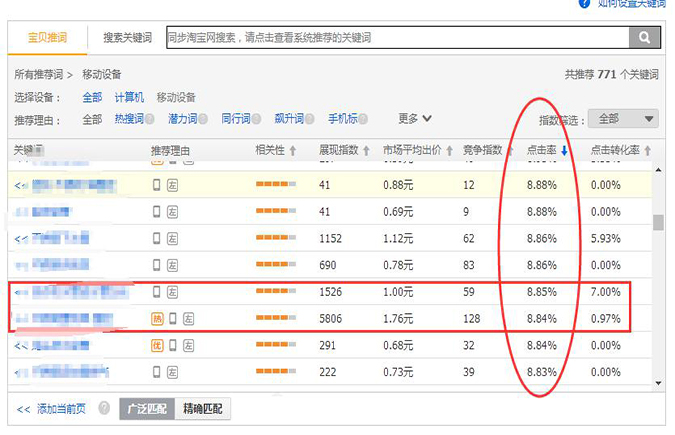Sort by 点击率 using the blue arrow
The image size is (675, 435).
point(565,151)
